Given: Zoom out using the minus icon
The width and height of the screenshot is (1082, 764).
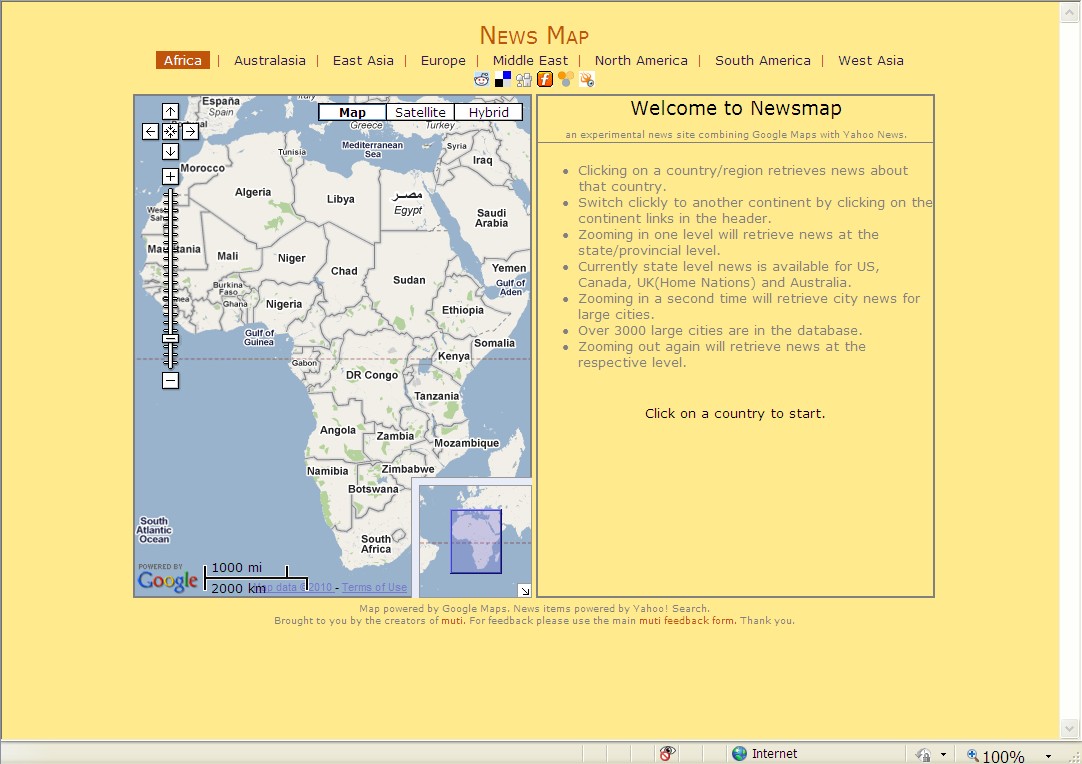Looking at the screenshot, I should tap(170, 380).
